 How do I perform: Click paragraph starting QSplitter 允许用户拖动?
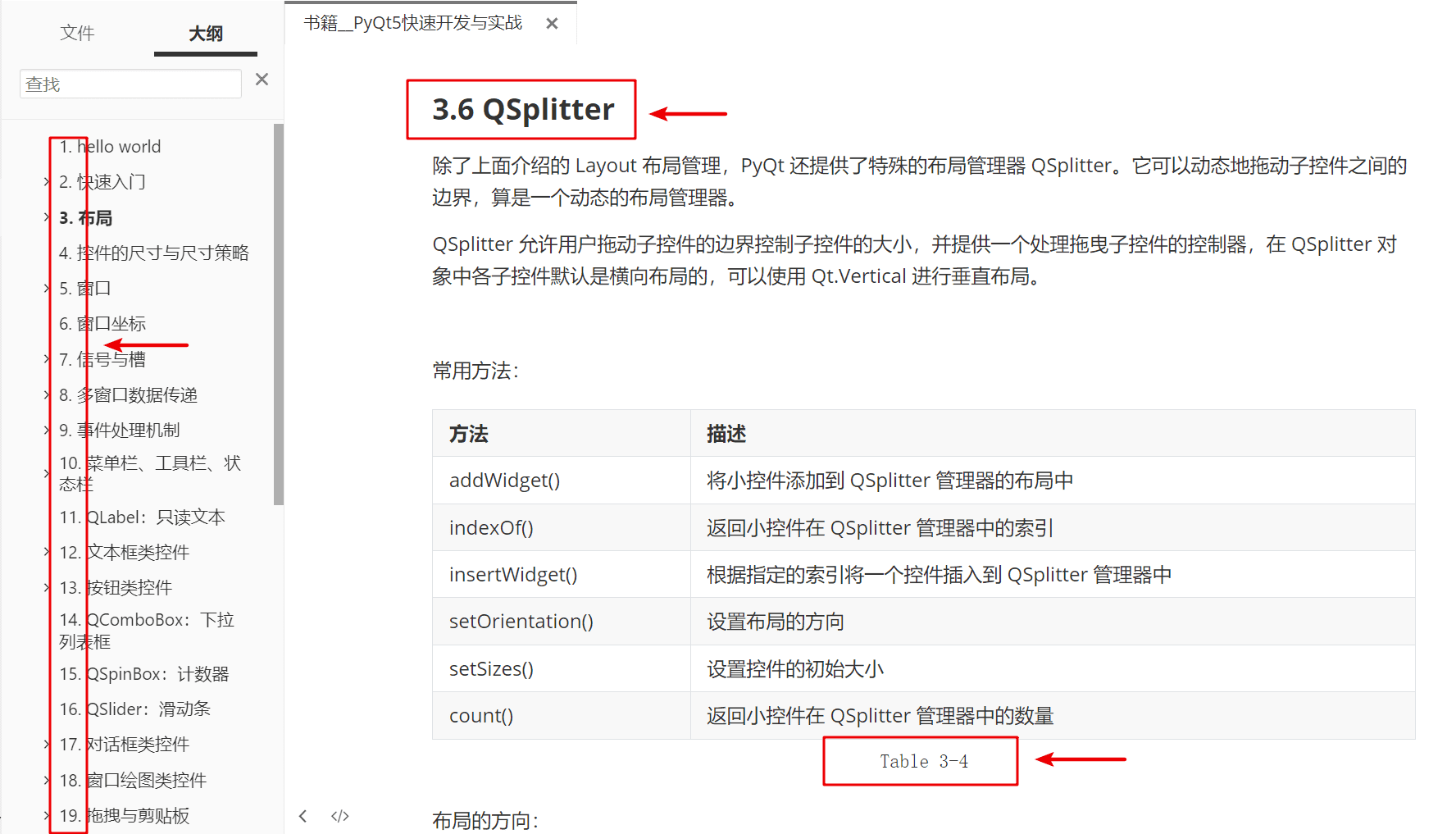point(914,260)
